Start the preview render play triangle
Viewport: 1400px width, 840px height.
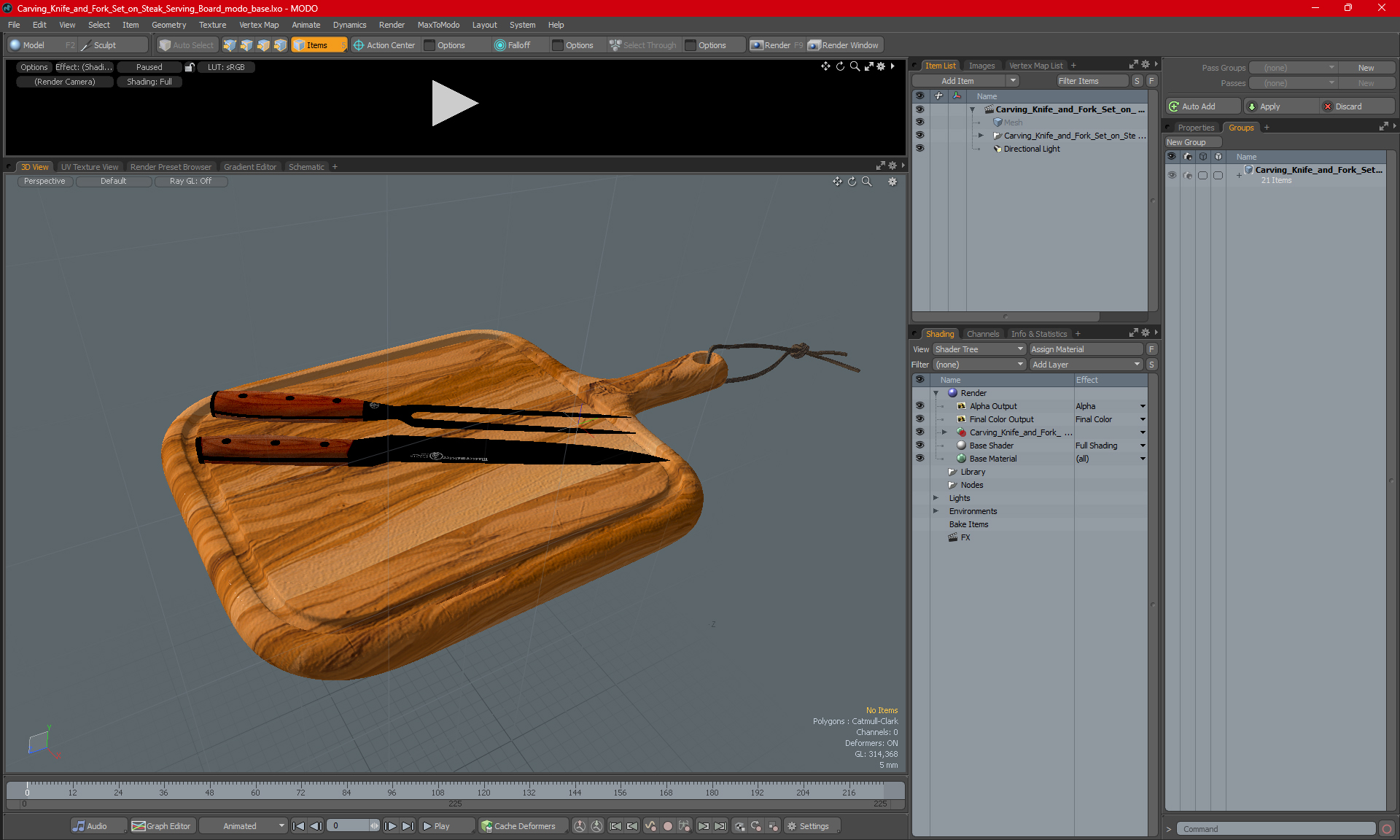click(x=454, y=104)
